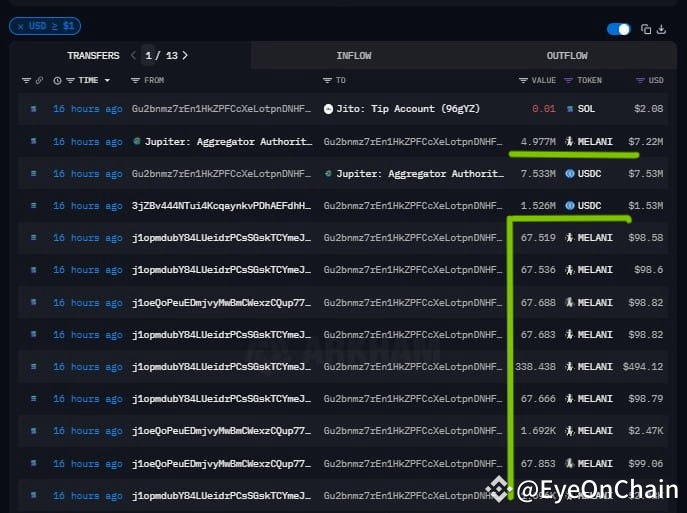Open the SOL token link
687x513 pixels.
[586, 109]
